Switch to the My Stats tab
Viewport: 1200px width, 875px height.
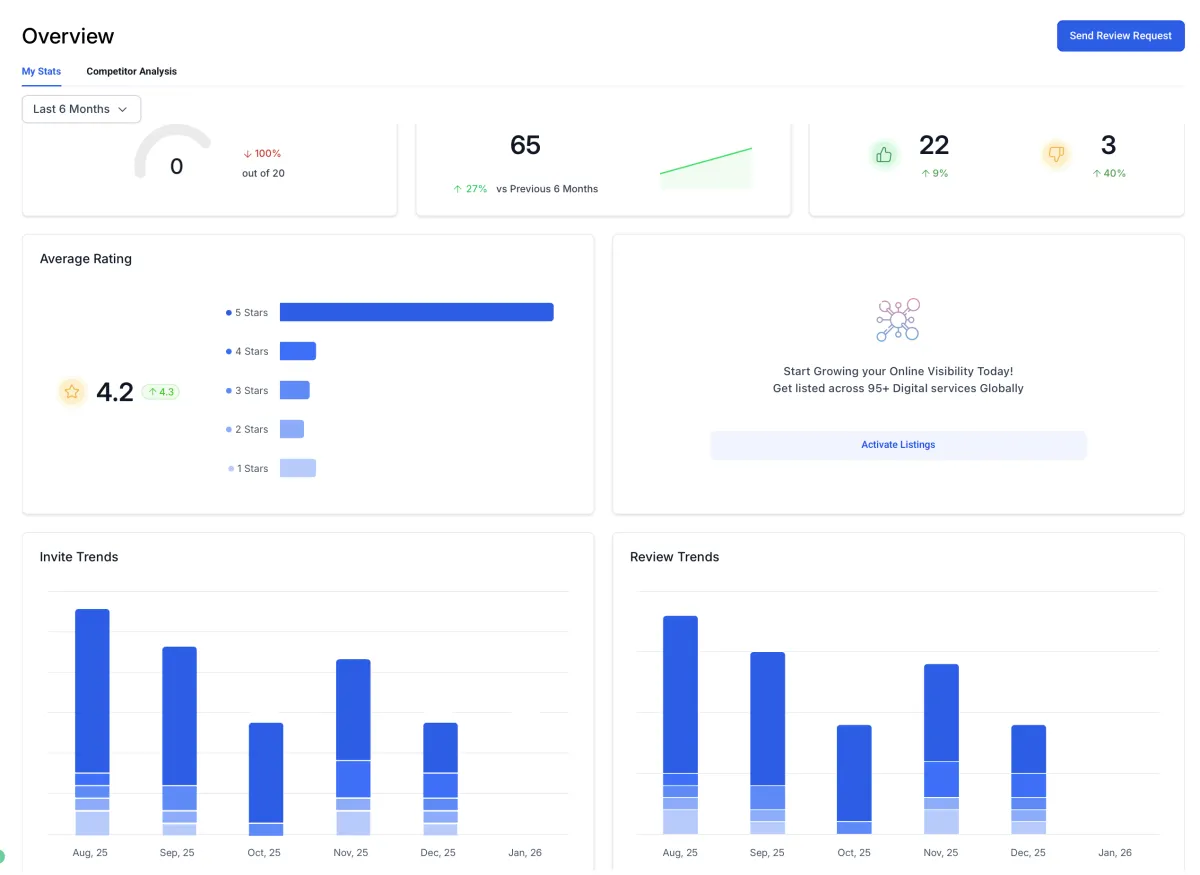click(41, 72)
